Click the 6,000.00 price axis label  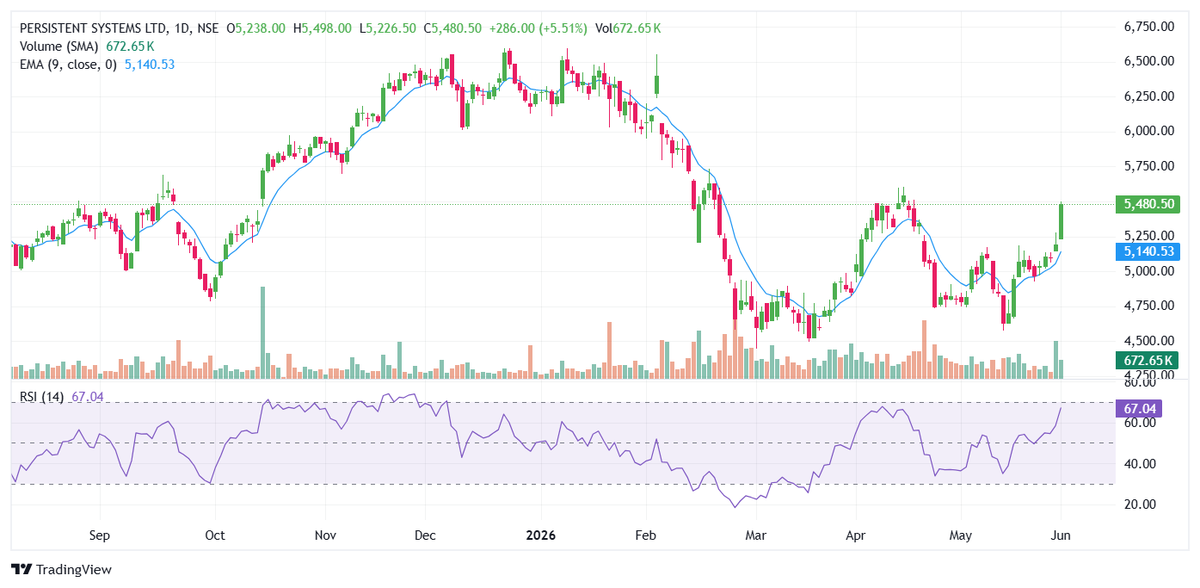coord(1148,131)
